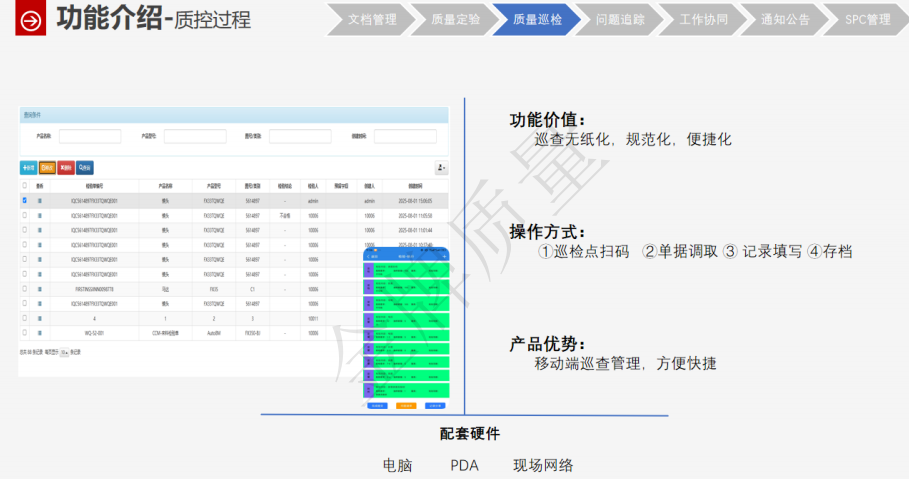Tap the orange button at the mobile screen bottom
Screen dimensions: 909x479
405,406
